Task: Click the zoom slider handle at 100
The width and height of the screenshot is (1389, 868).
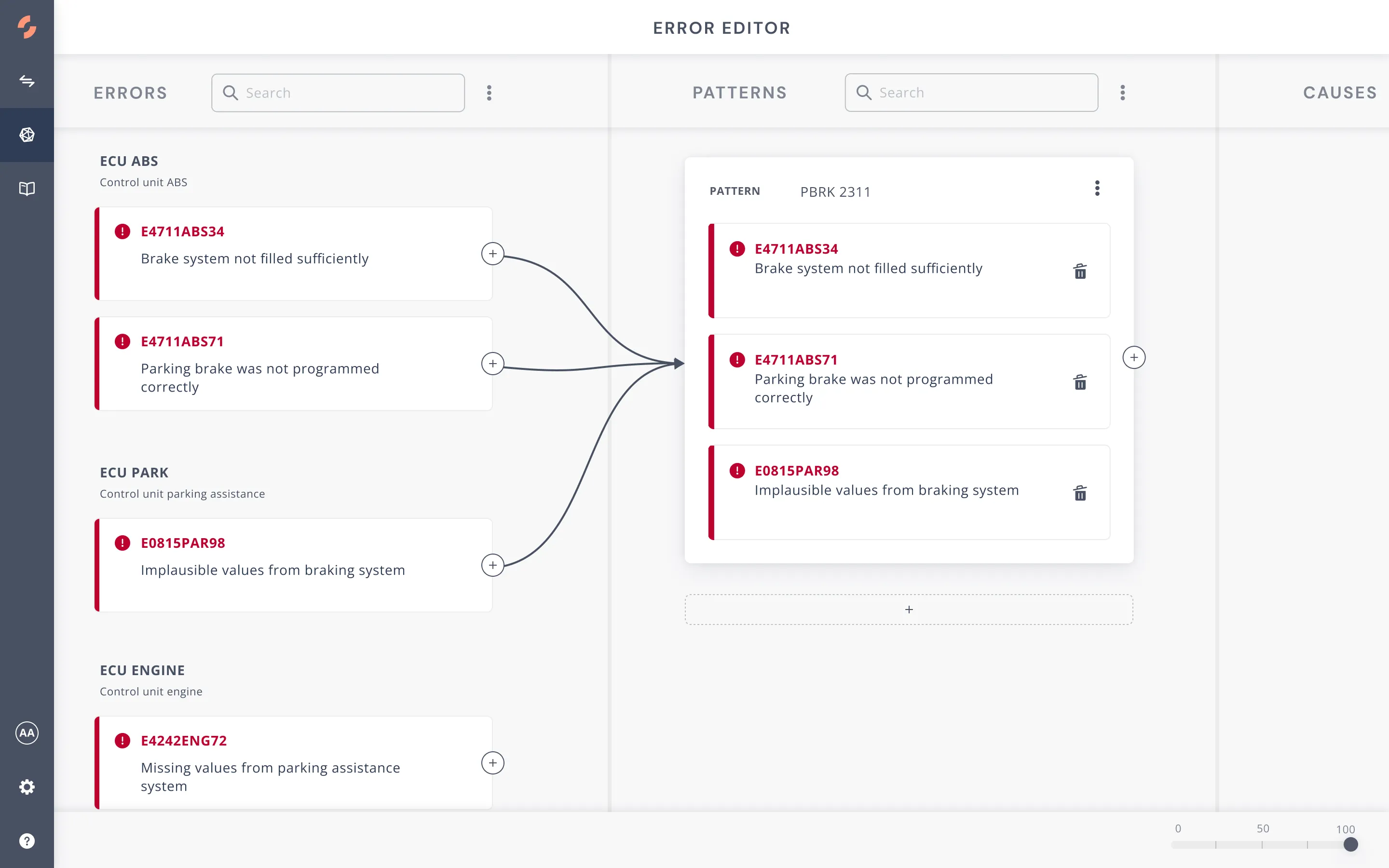Action: click(x=1350, y=844)
